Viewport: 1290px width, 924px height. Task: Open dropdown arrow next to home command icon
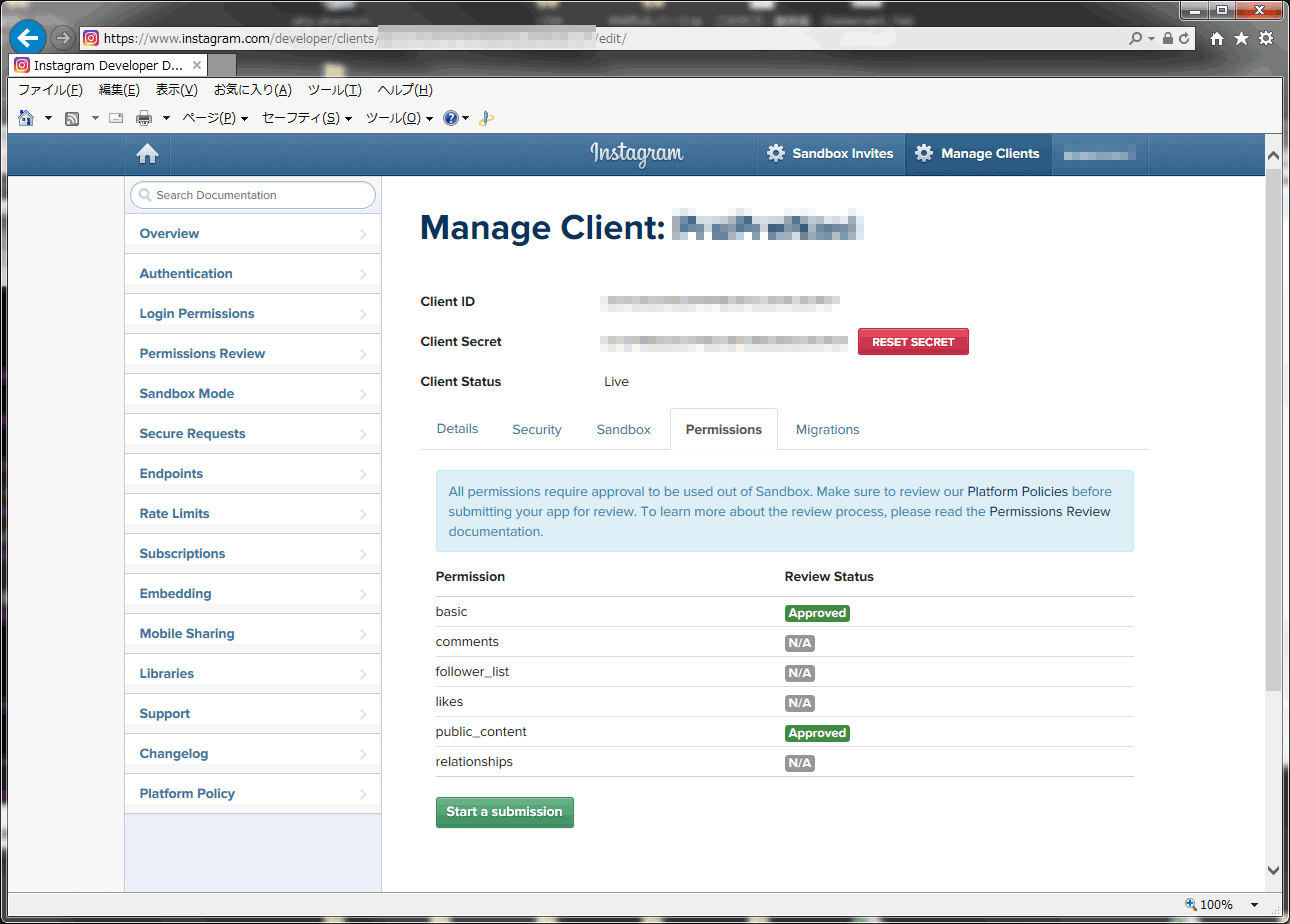coord(48,118)
